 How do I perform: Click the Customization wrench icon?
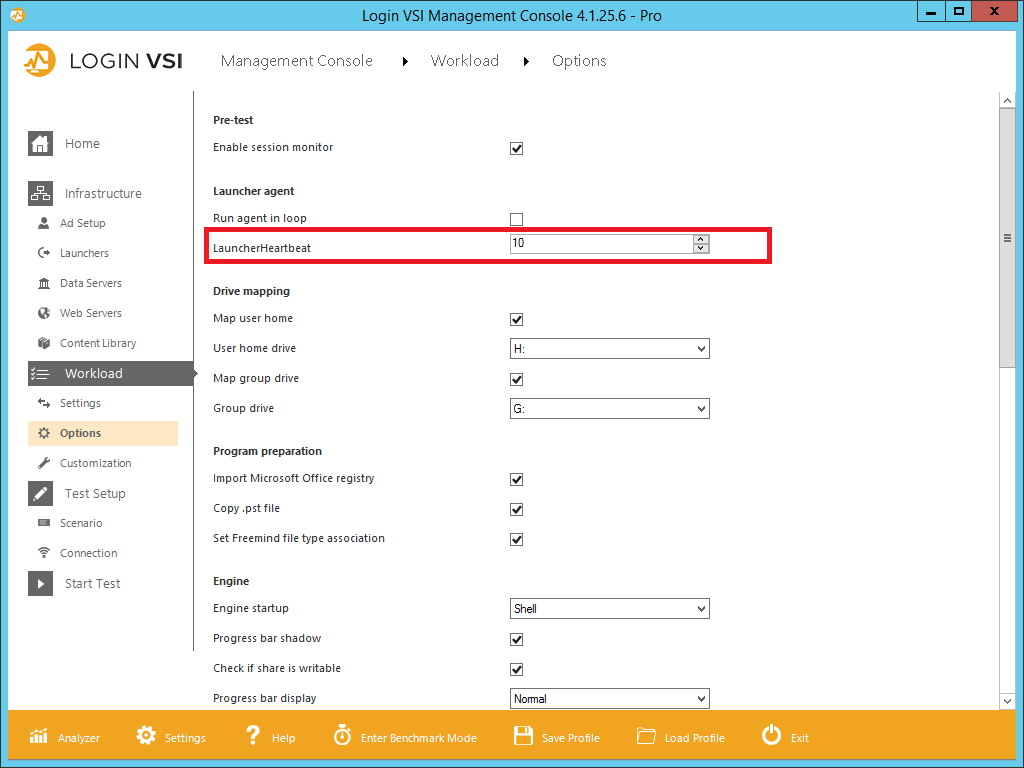pos(44,463)
